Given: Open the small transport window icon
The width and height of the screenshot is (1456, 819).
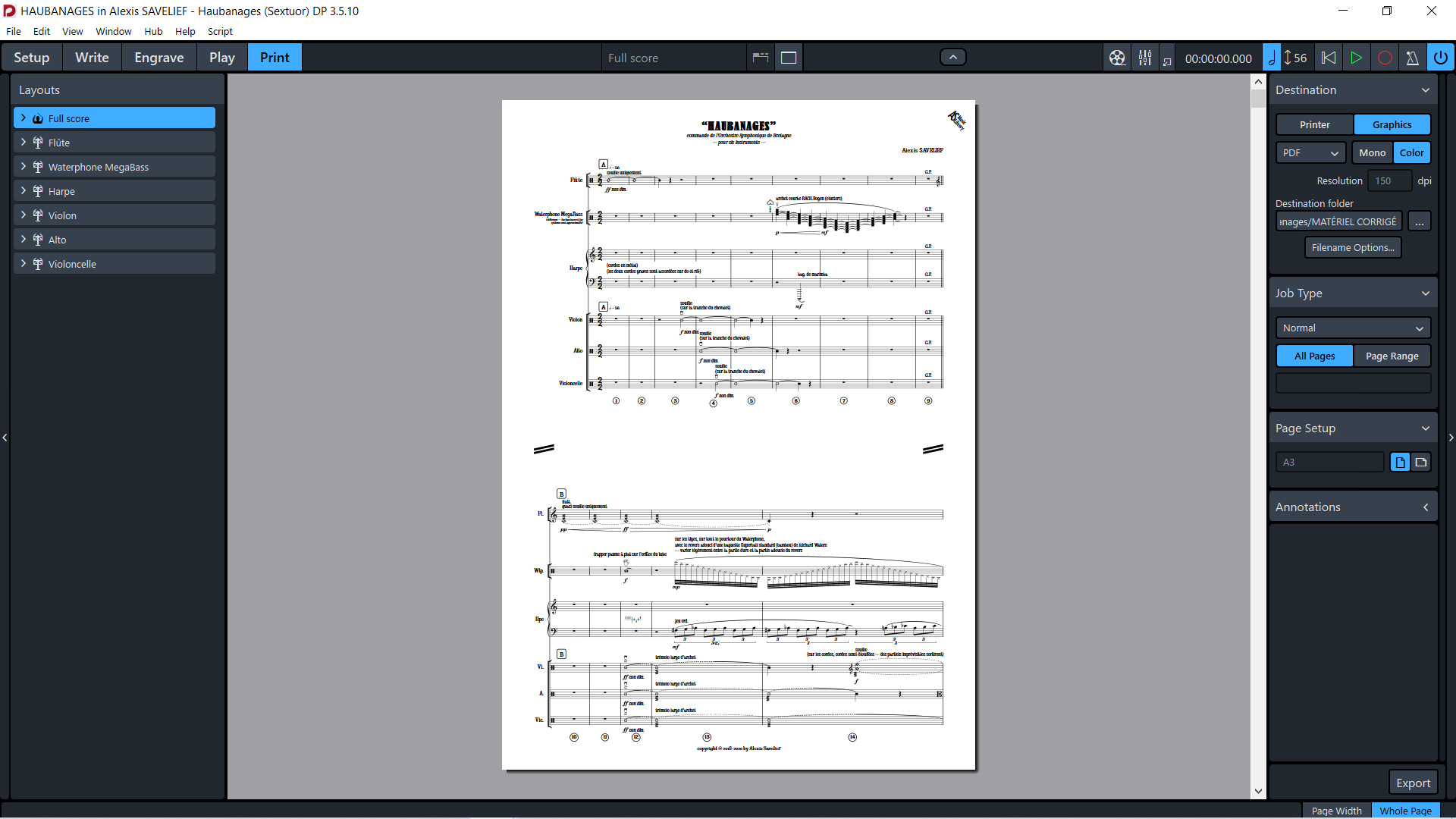Looking at the screenshot, I should pos(1167,61).
